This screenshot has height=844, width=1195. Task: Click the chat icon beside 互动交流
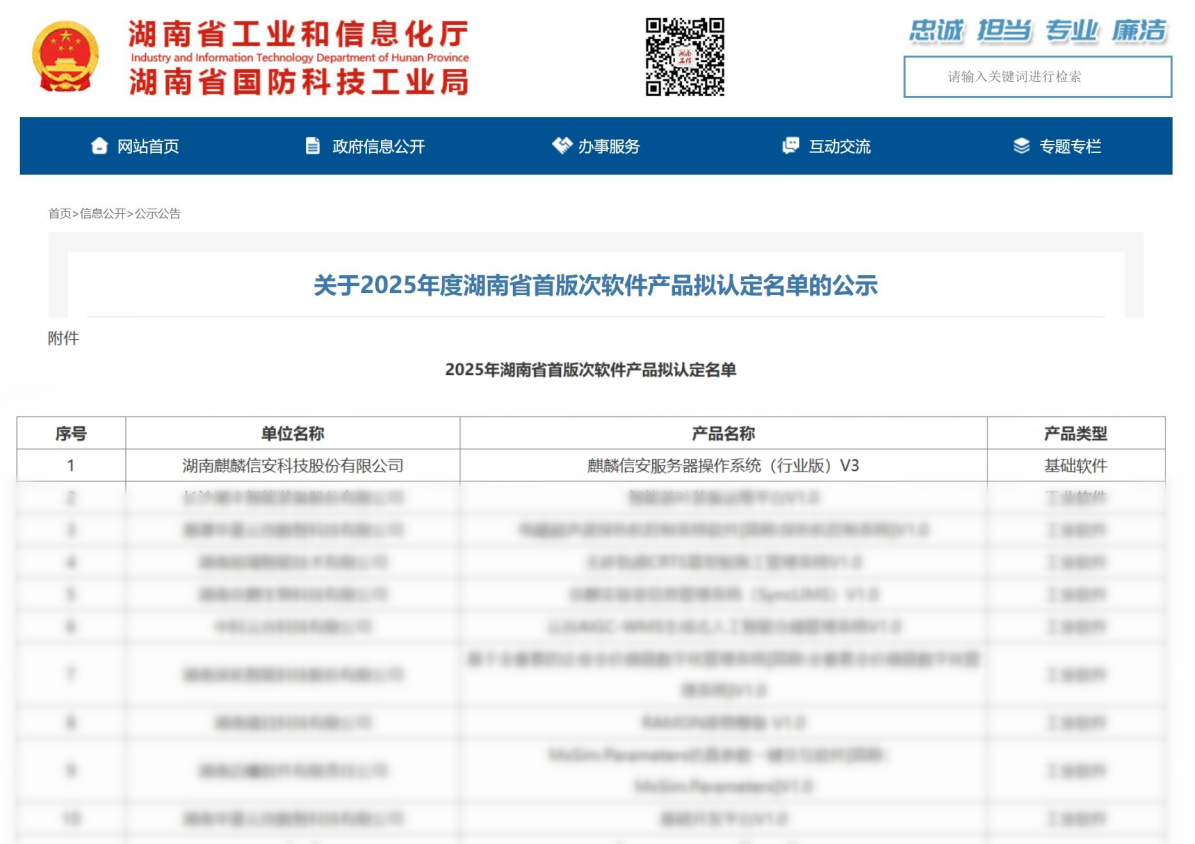click(791, 146)
